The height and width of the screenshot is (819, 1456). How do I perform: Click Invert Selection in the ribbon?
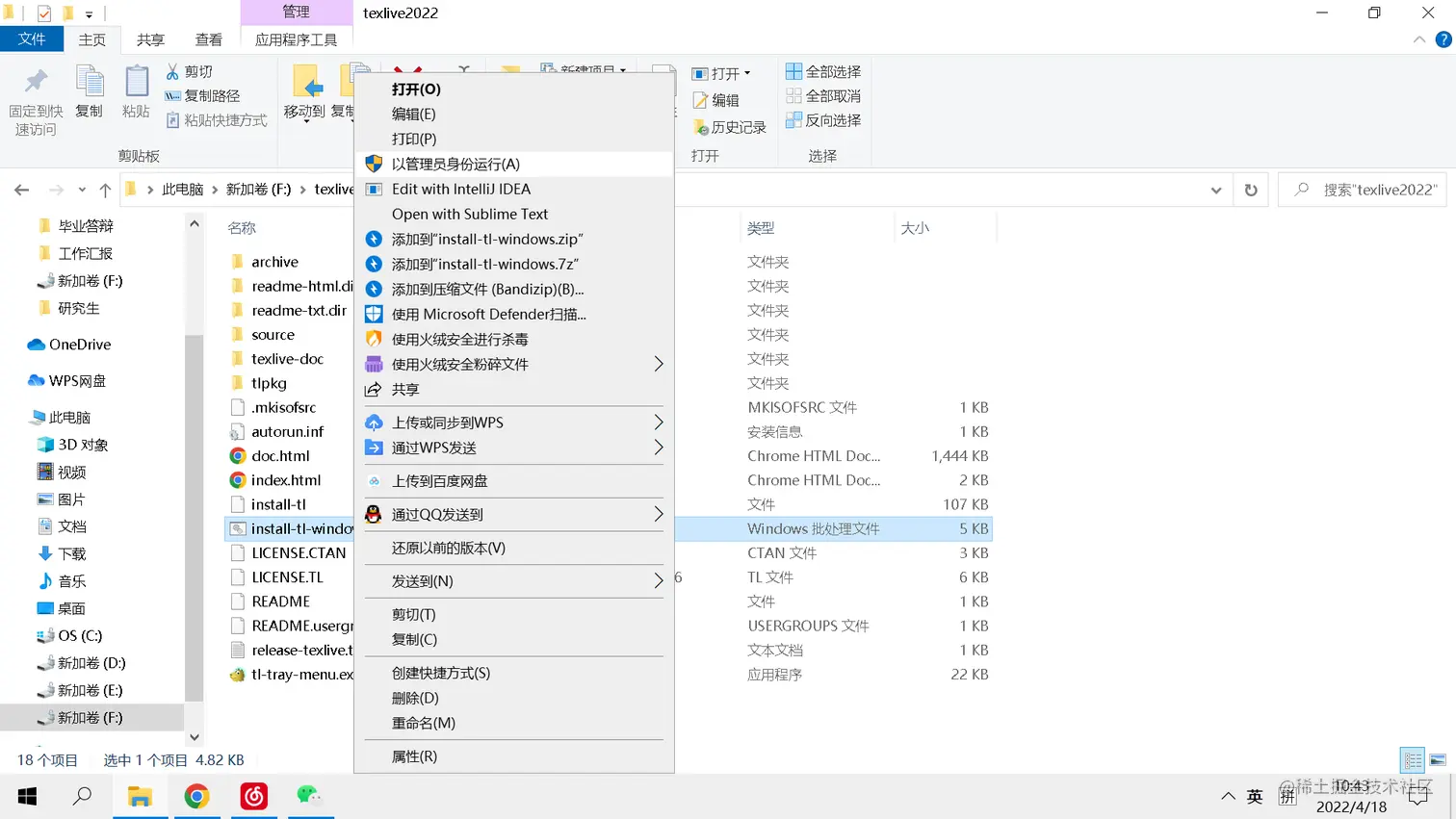click(x=823, y=120)
